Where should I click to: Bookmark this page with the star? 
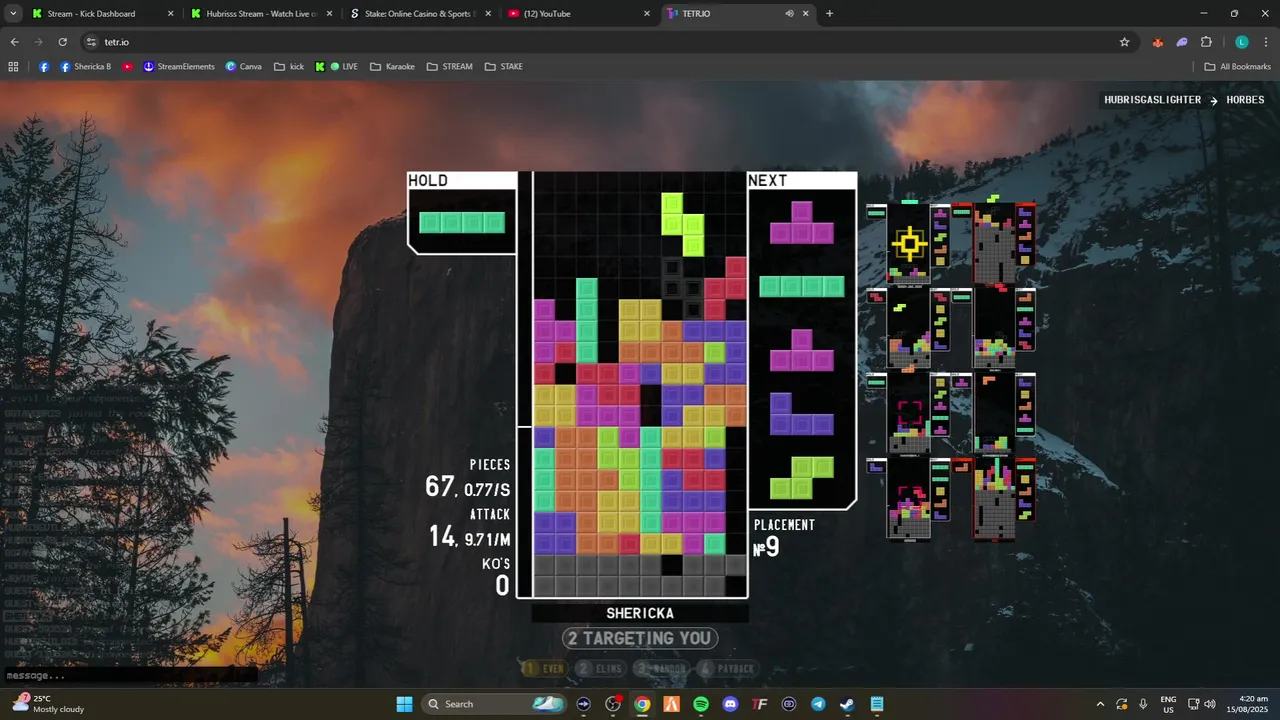(x=1124, y=42)
